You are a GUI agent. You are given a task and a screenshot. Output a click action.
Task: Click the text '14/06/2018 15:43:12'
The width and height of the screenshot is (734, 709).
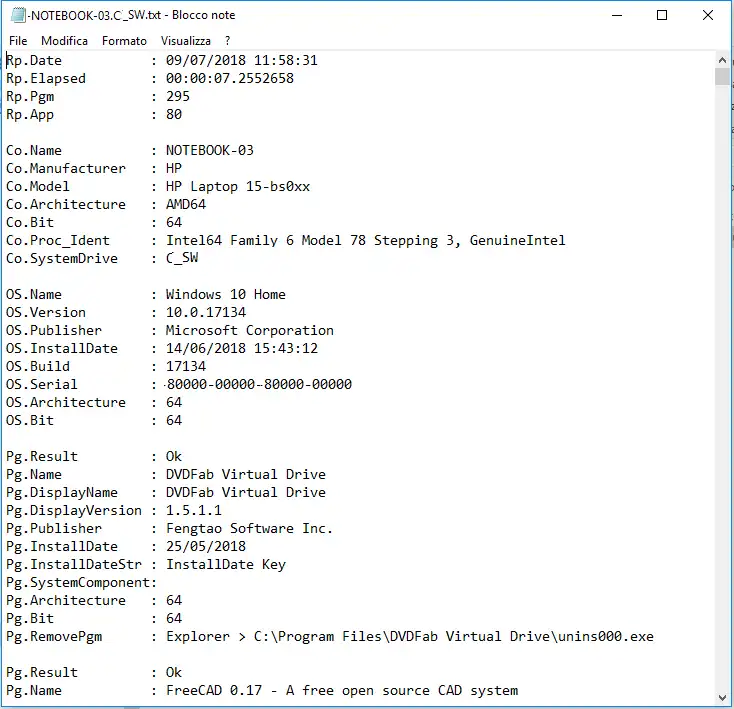pos(242,348)
